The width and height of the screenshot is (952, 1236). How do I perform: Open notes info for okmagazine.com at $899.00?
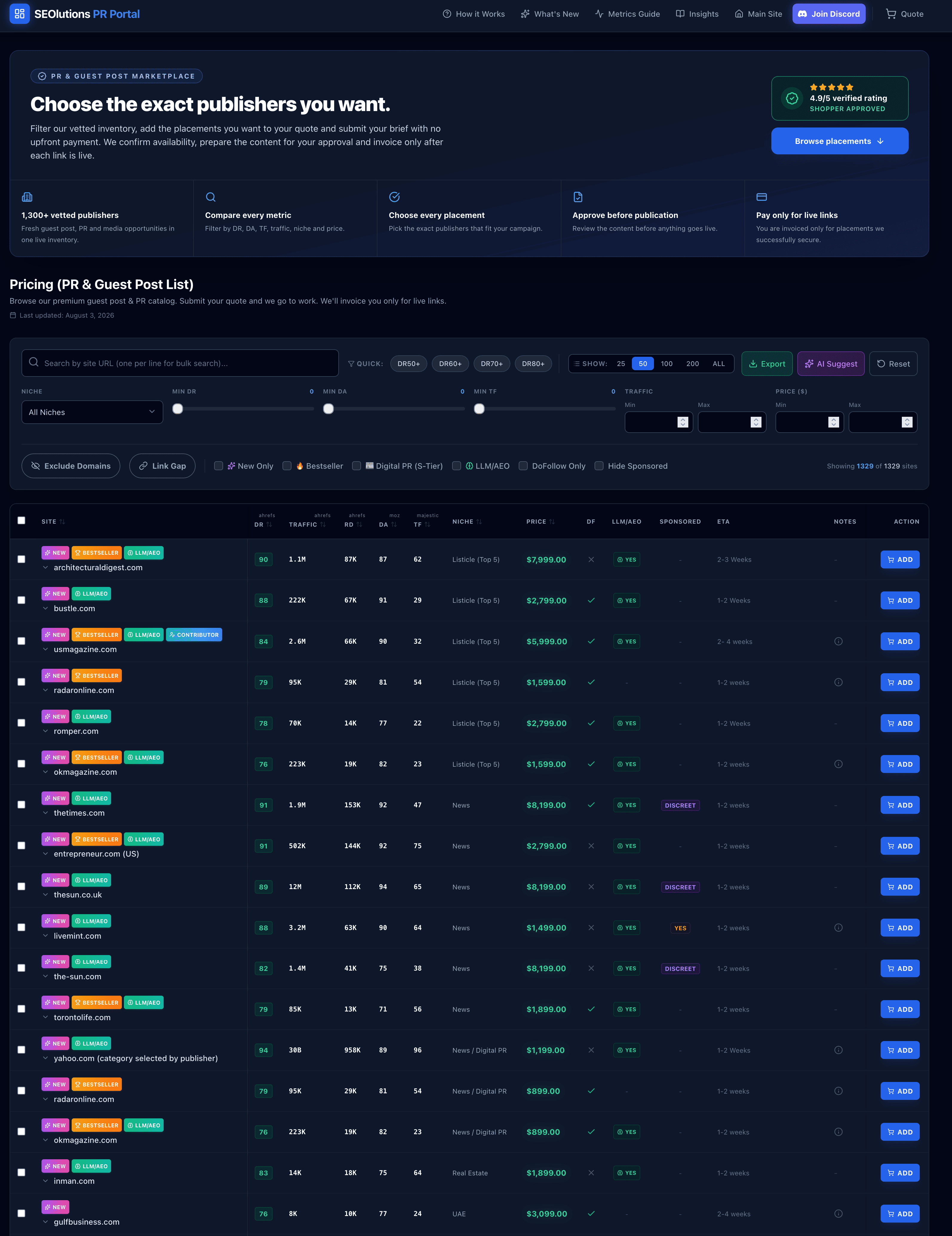(x=838, y=1132)
